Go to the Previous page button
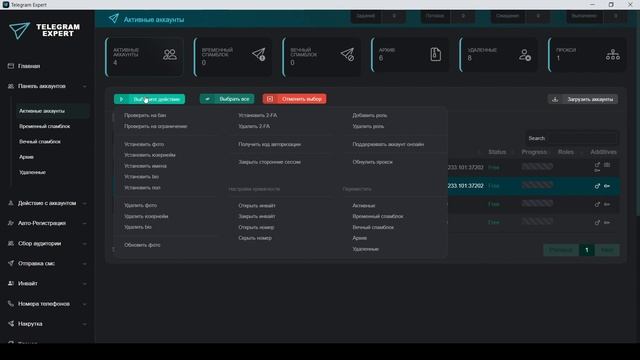This screenshot has height=360, width=640. click(561, 250)
